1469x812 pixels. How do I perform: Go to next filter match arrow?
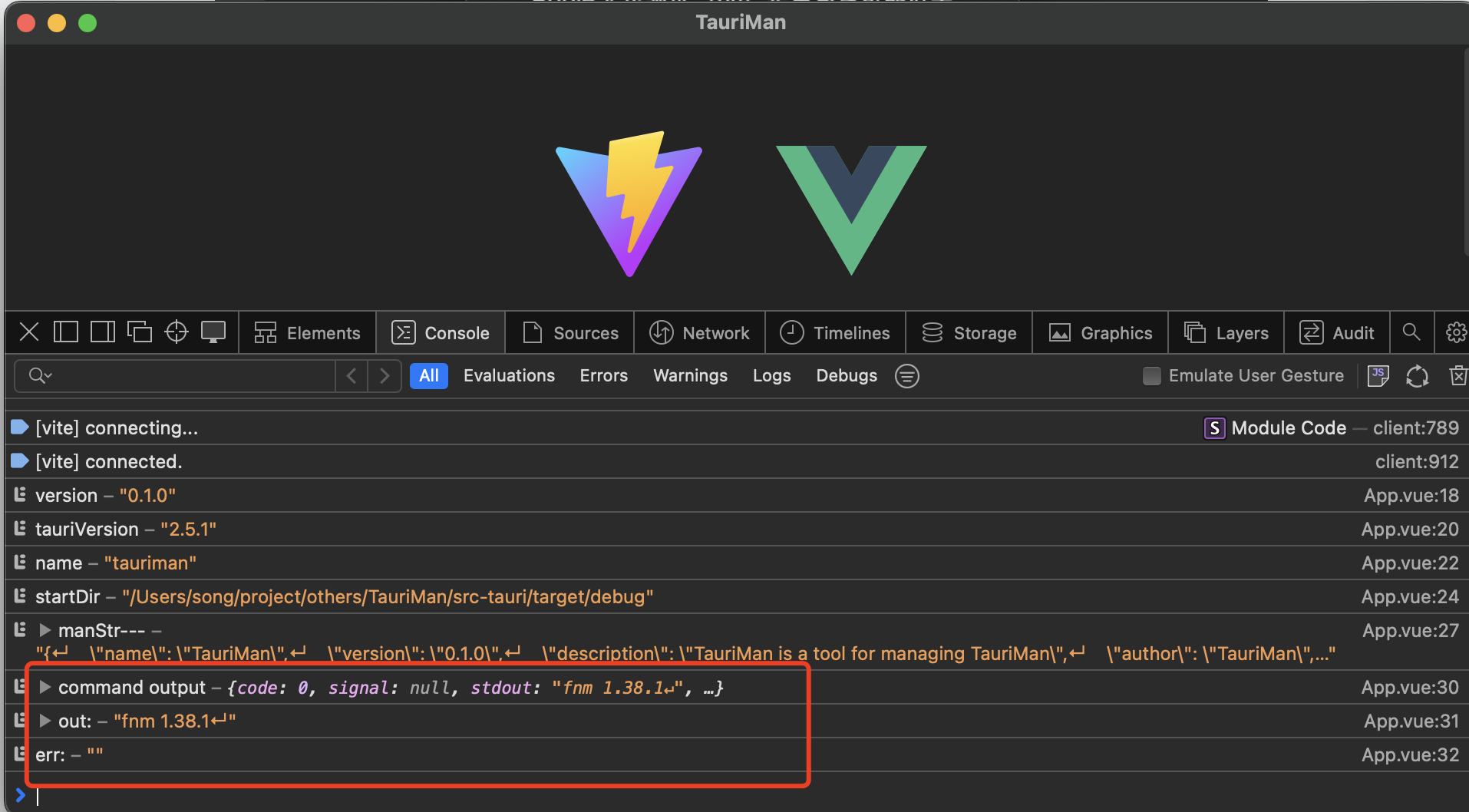385,376
